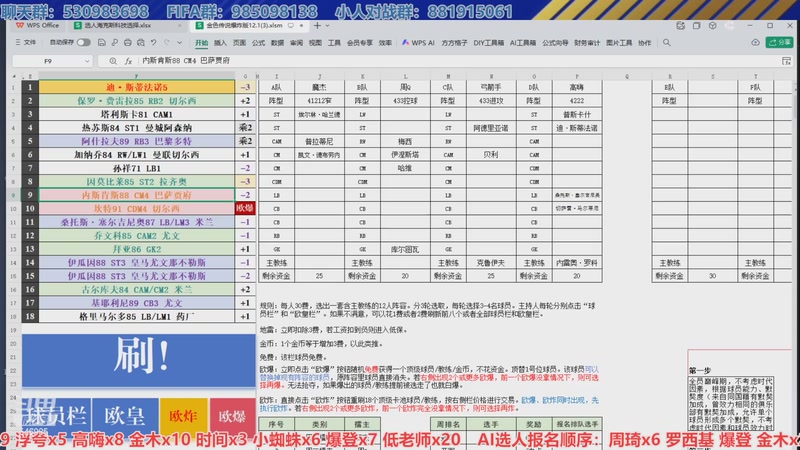Select the 公式向导 ribbon tab

(x=555, y=43)
